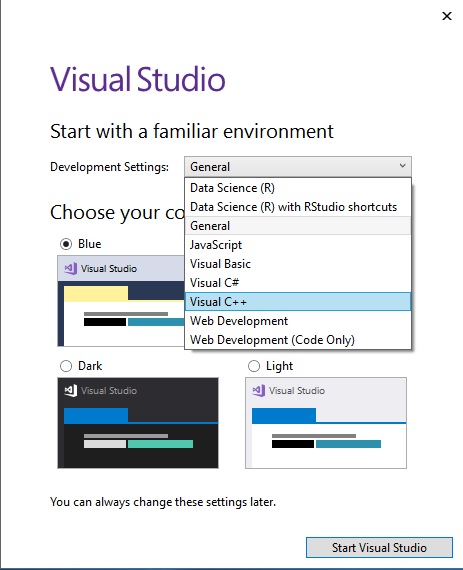The height and width of the screenshot is (570, 463).
Task: Click the Light theme preview thumbnail
Action: click(x=326, y=423)
